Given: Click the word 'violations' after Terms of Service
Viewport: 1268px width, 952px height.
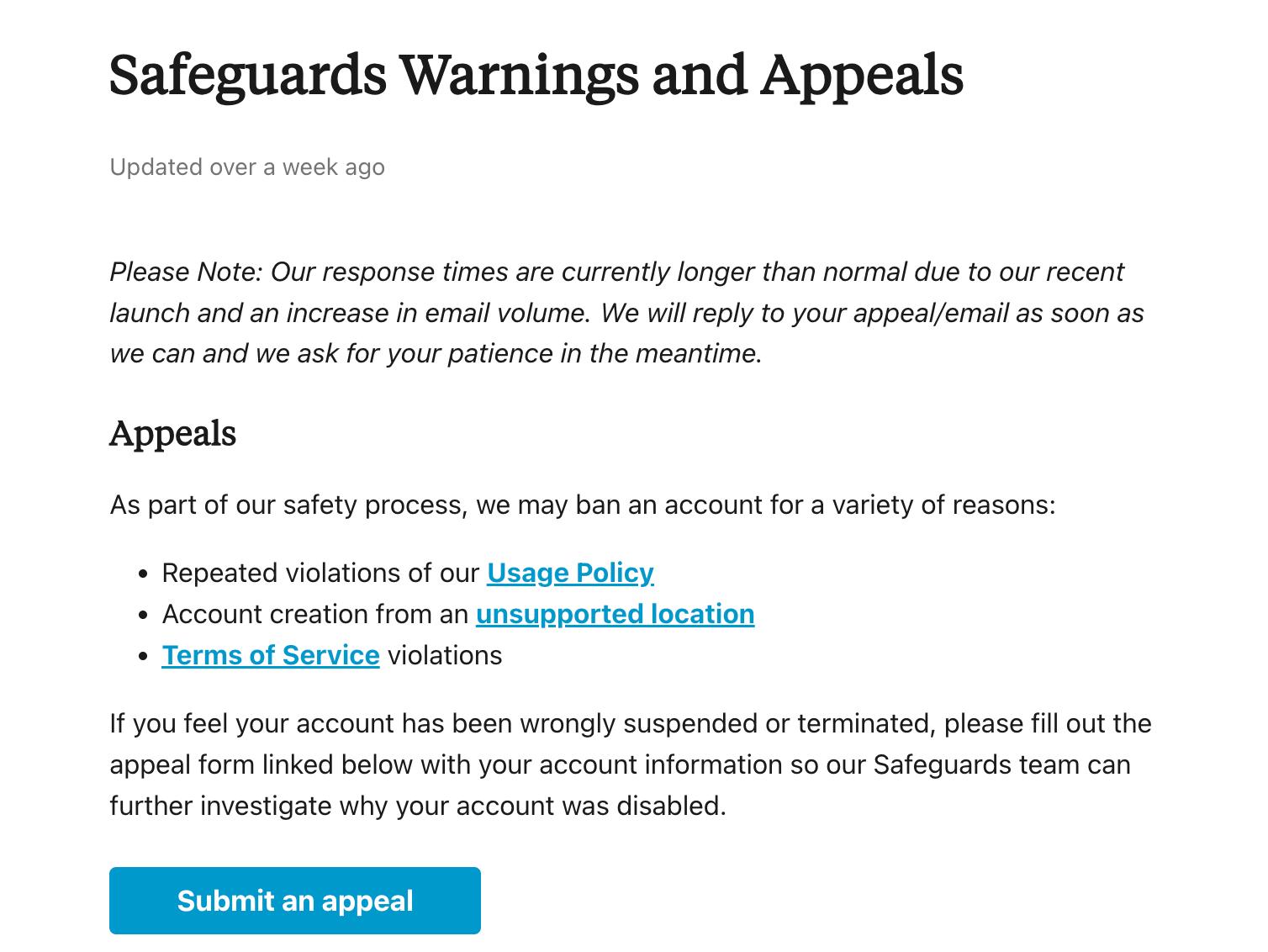Looking at the screenshot, I should (444, 655).
